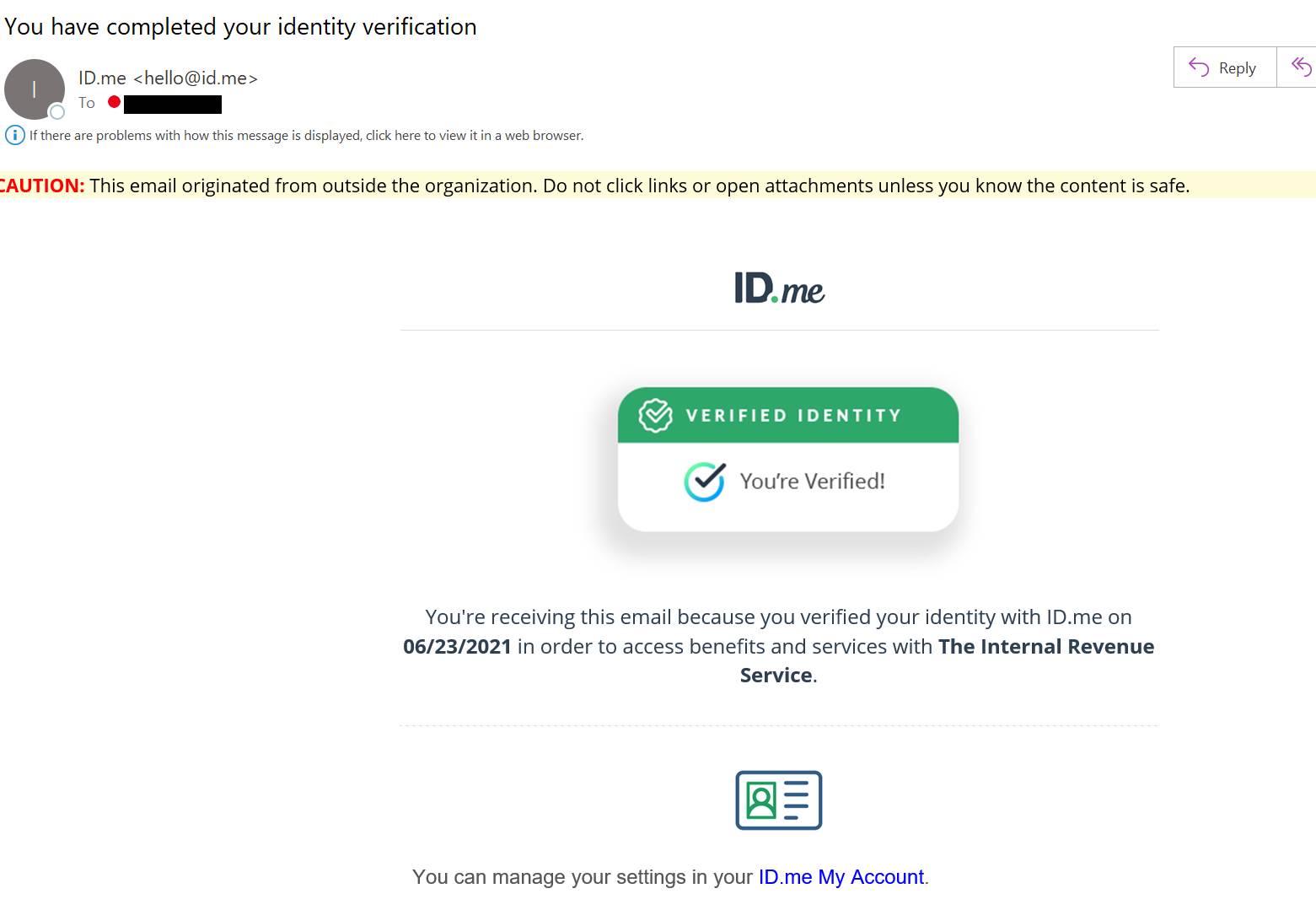Click the Verified Identity seal badge icon

[655, 415]
